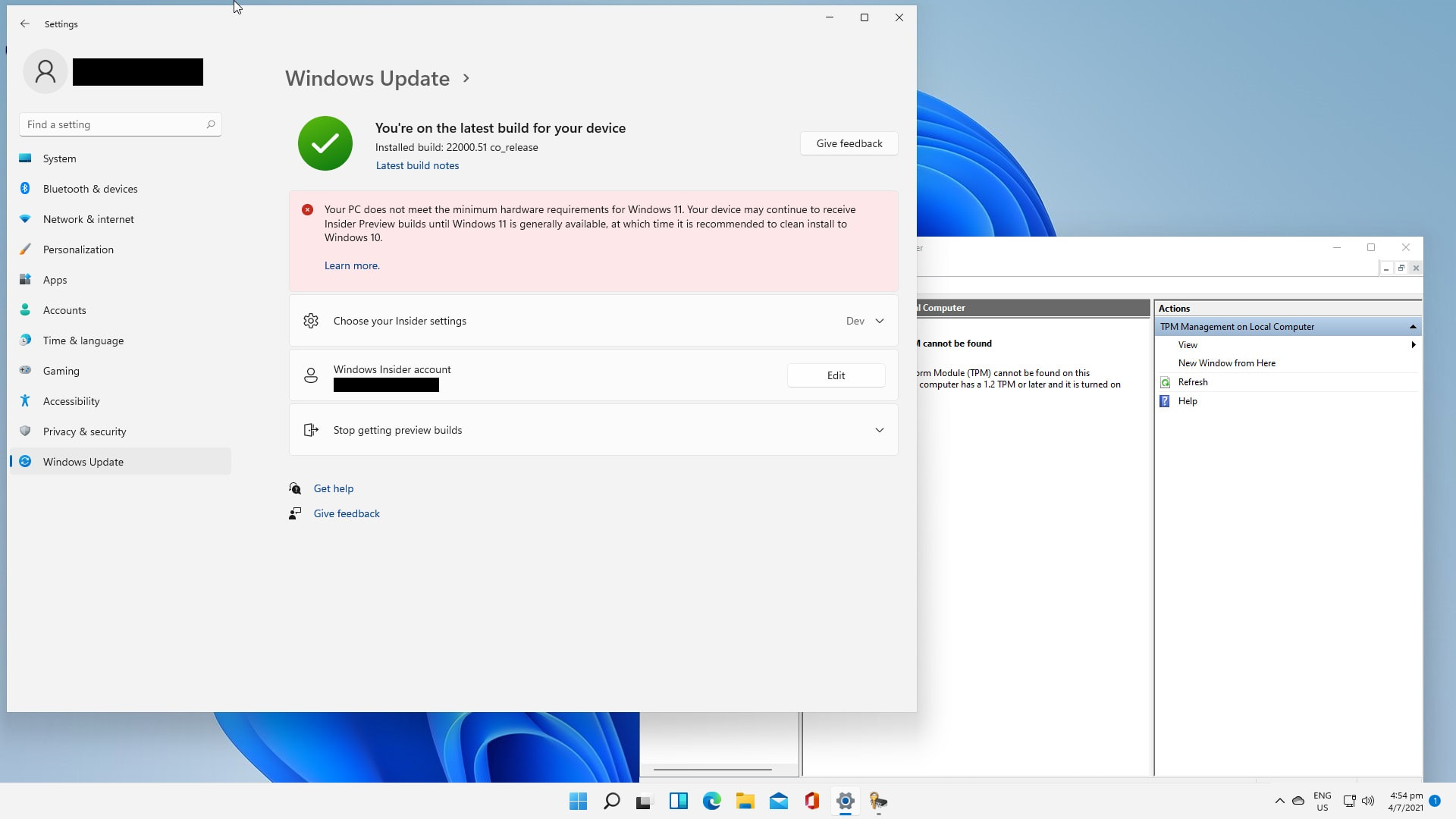Open Gaming settings panel
Image resolution: width=1456 pixels, height=819 pixels.
click(61, 371)
